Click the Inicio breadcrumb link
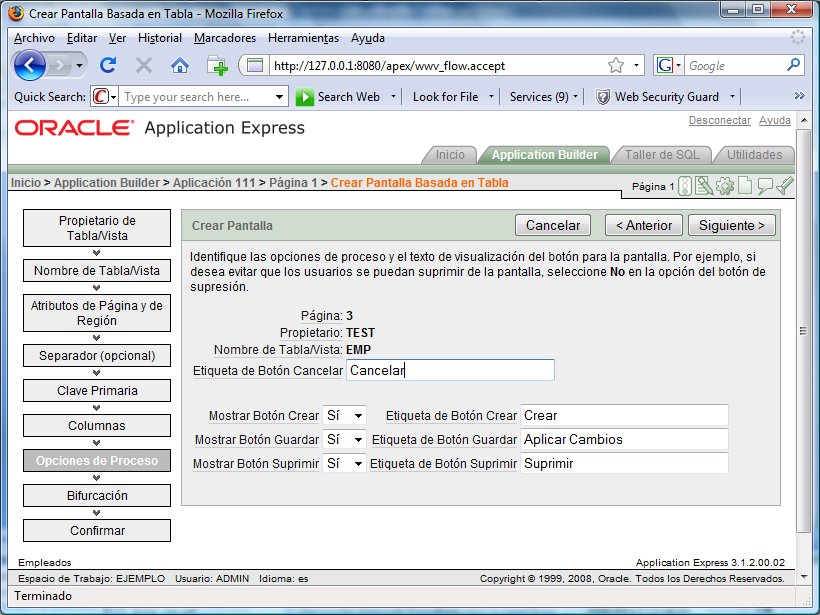The height and width of the screenshot is (615, 820). click(x=26, y=183)
